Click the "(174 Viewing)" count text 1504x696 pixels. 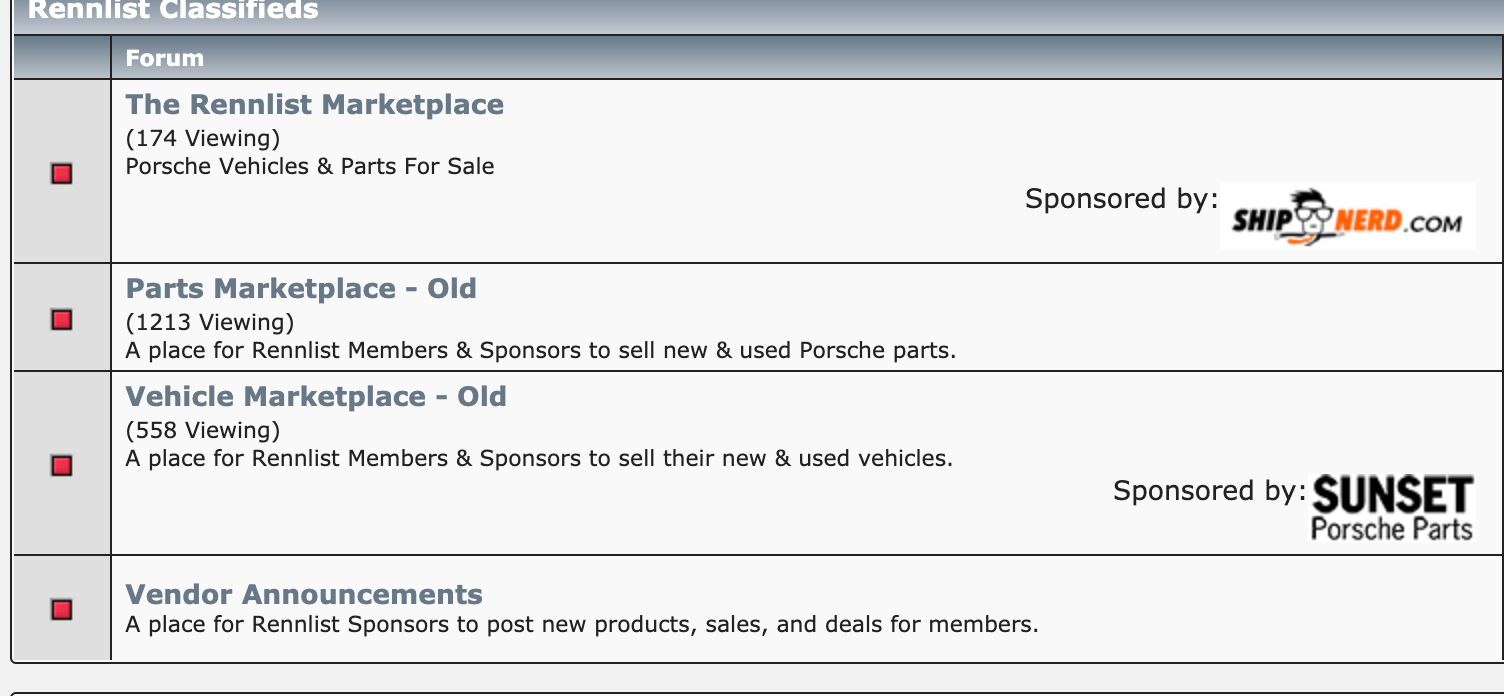[203, 138]
